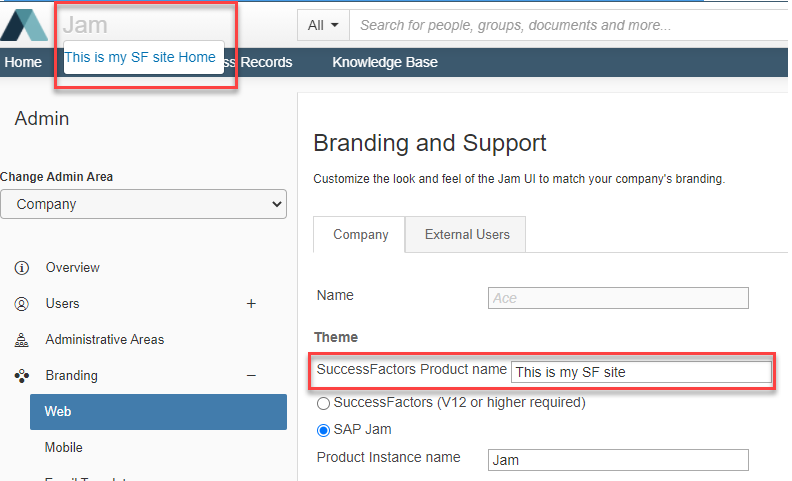This screenshot has height=481, width=792.
Task: Select the SAP Jam theme radio button
Action: (x=323, y=430)
